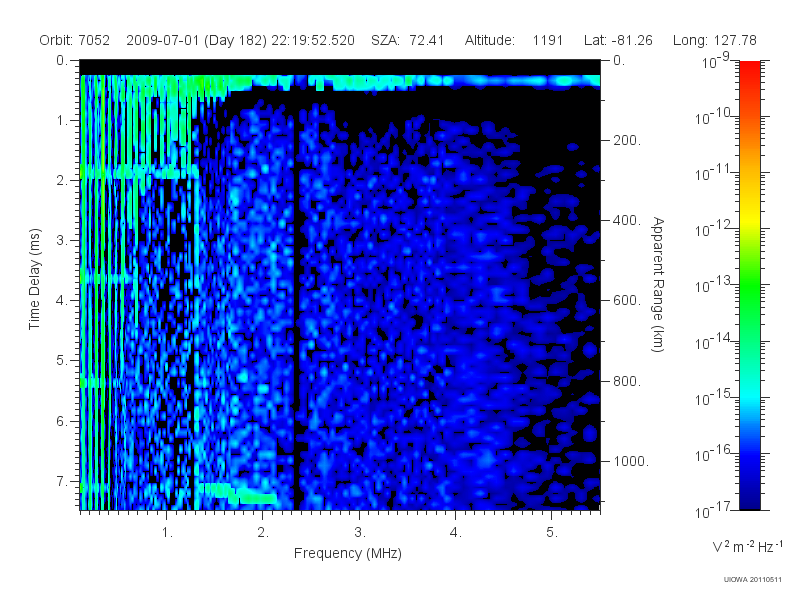The image size is (800, 600).
Task: Click the 10⁻⁹ color bar label
Action: pos(716,61)
